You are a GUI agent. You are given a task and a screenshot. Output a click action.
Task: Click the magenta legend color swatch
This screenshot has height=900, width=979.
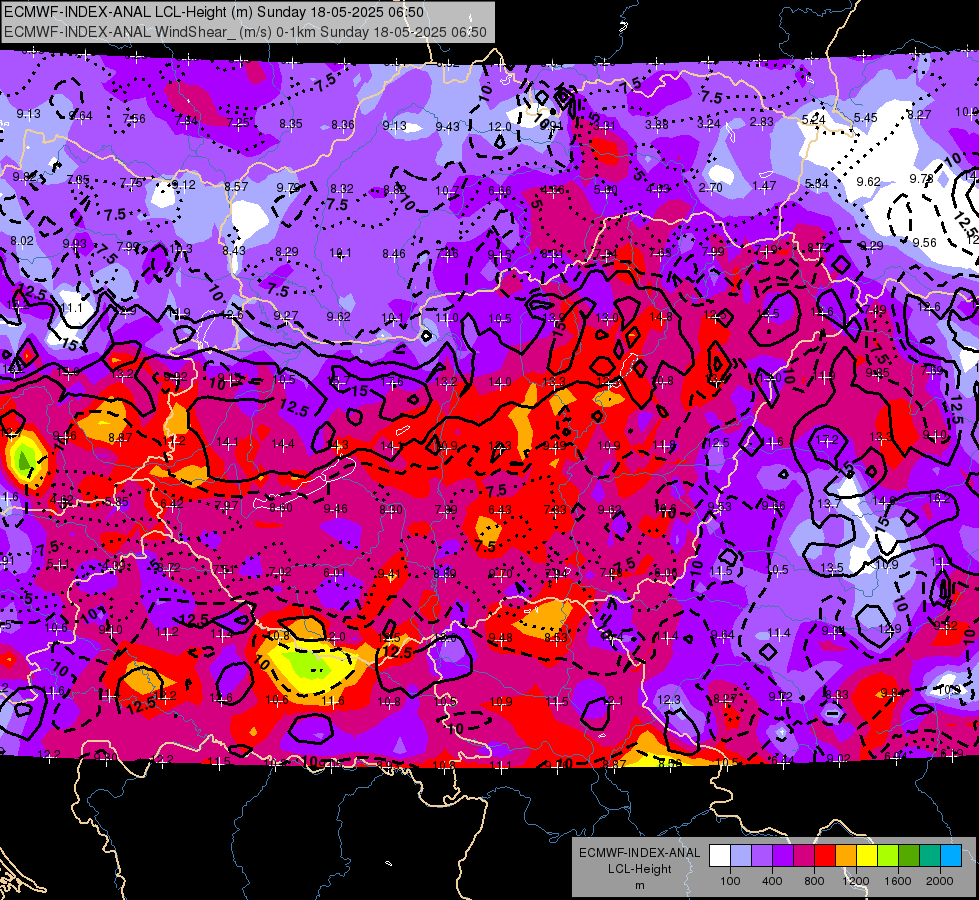(804, 856)
